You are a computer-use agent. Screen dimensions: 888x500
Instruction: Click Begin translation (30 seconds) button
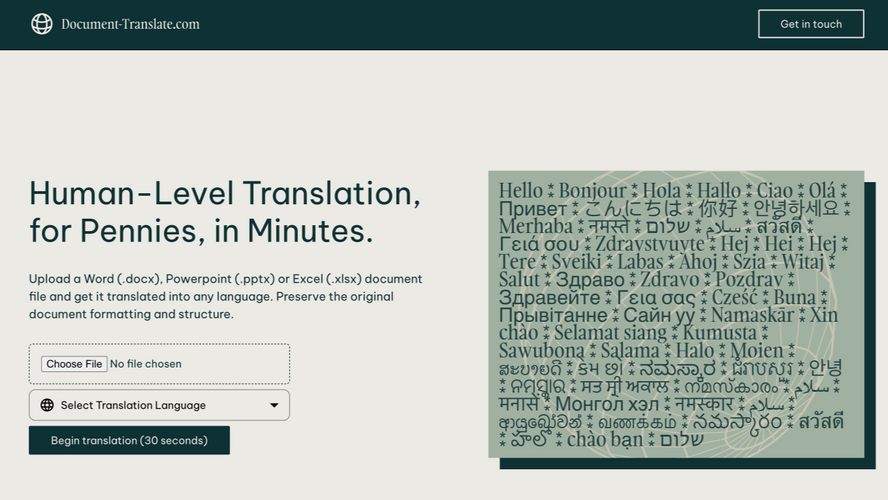(x=129, y=440)
